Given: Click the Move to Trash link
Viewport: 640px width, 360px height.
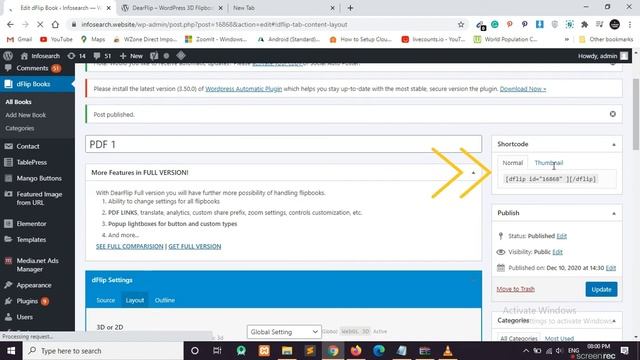Looking at the screenshot, I should [515, 289].
